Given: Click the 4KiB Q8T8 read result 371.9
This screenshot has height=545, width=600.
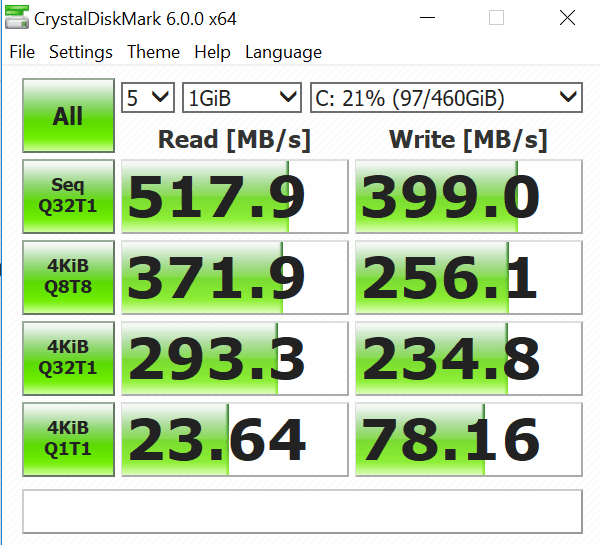Looking at the screenshot, I should [233, 278].
